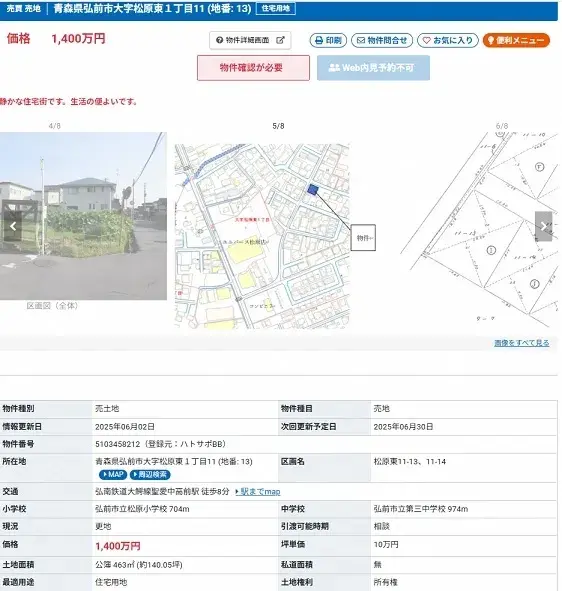Click the 2025年06月02日 update date
Image resolution: width=562 pixels, height=591 pixels.
tap(125, 427)
